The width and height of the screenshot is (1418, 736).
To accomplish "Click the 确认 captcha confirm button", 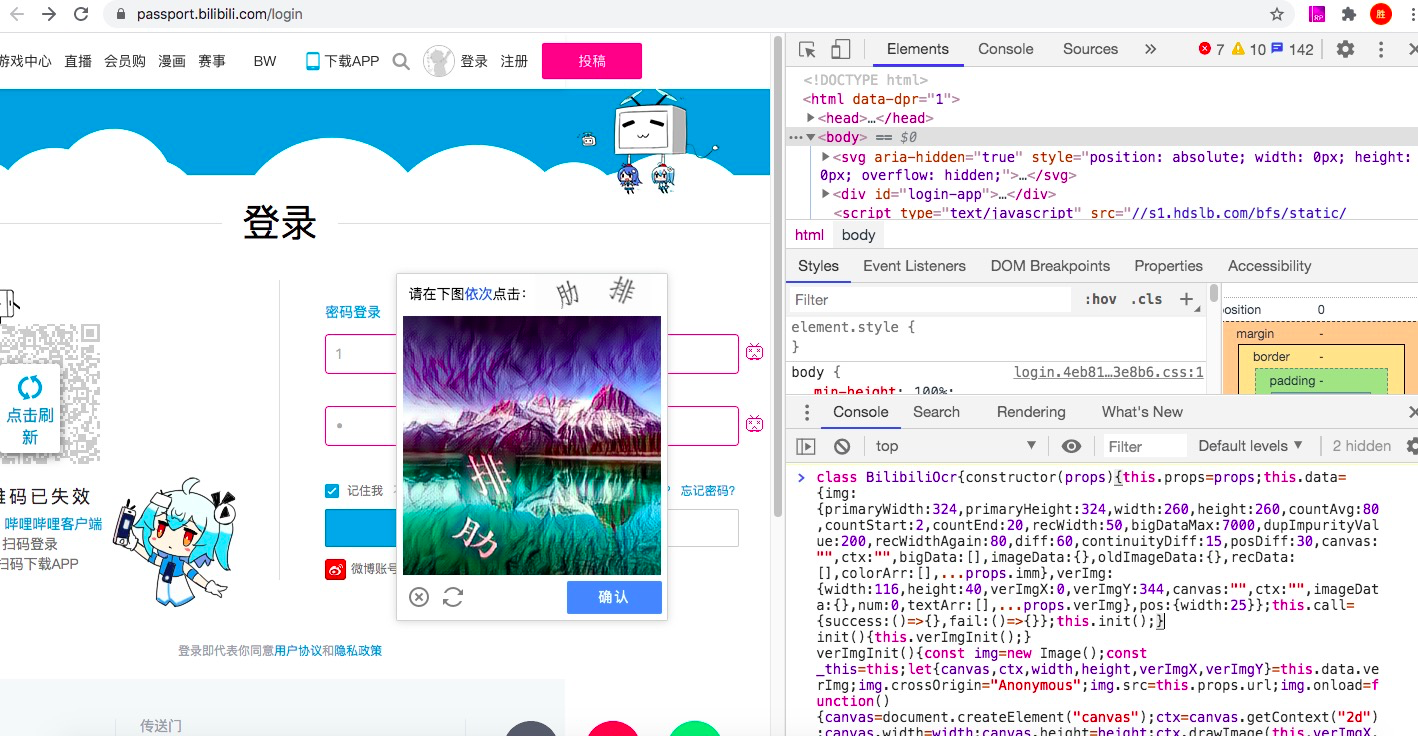I will pos(614,597).
